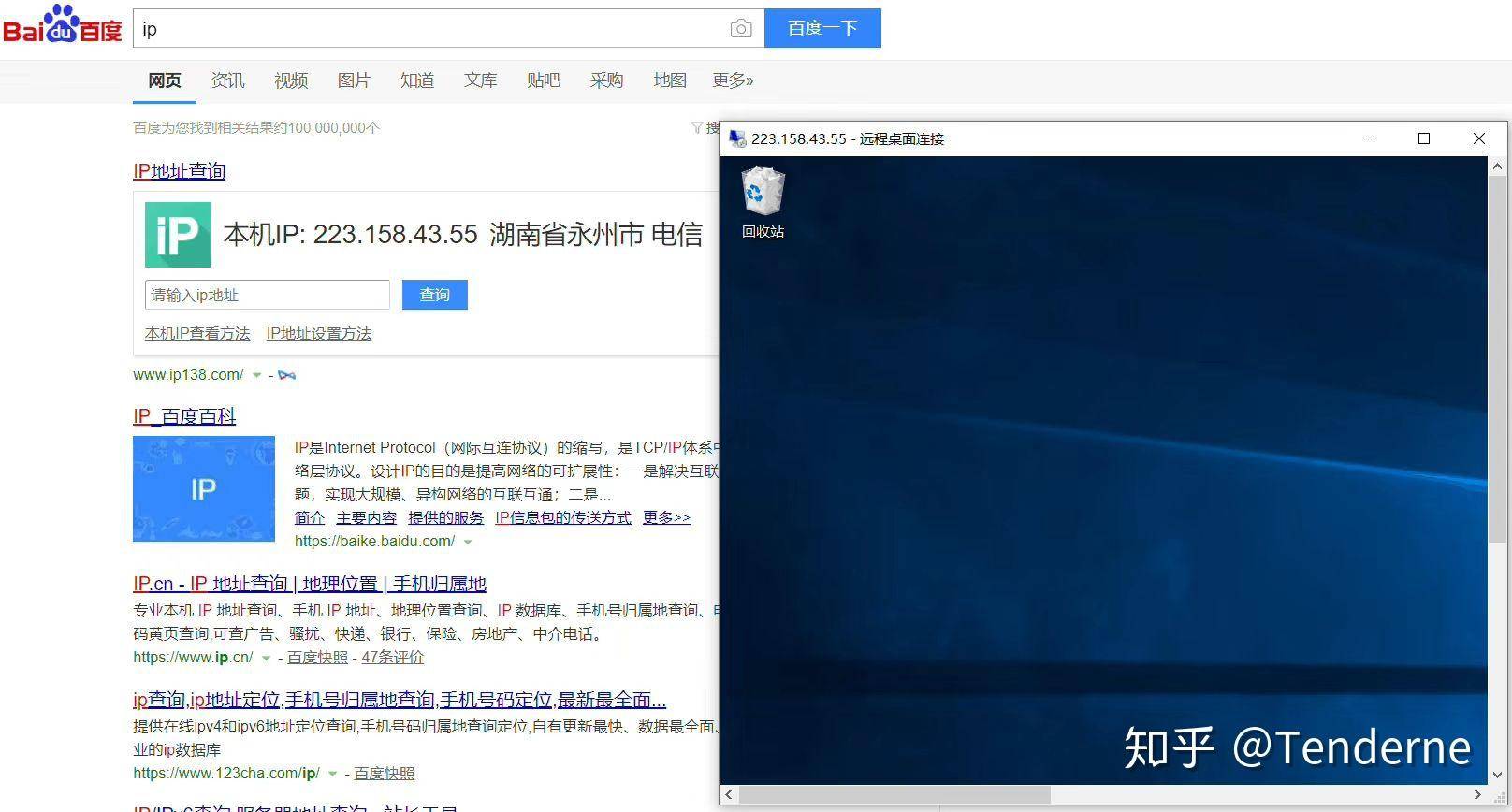Focus the 请输入ip地址 input field
Image resolution: width=1512 pixels, height=812 pixels.
pos(268,295)
